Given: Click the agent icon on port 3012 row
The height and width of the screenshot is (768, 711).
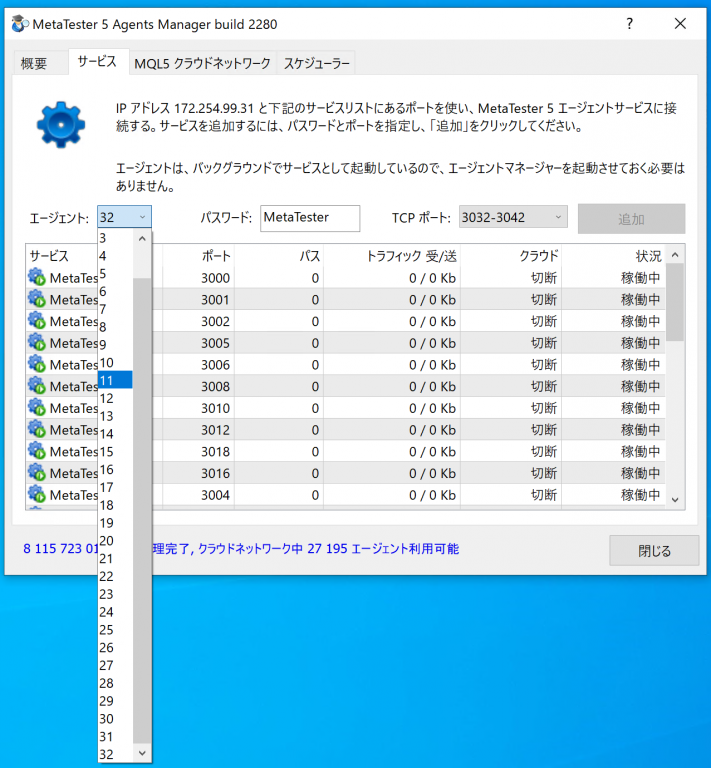Looking at the screenshot, I should point(37,430).
